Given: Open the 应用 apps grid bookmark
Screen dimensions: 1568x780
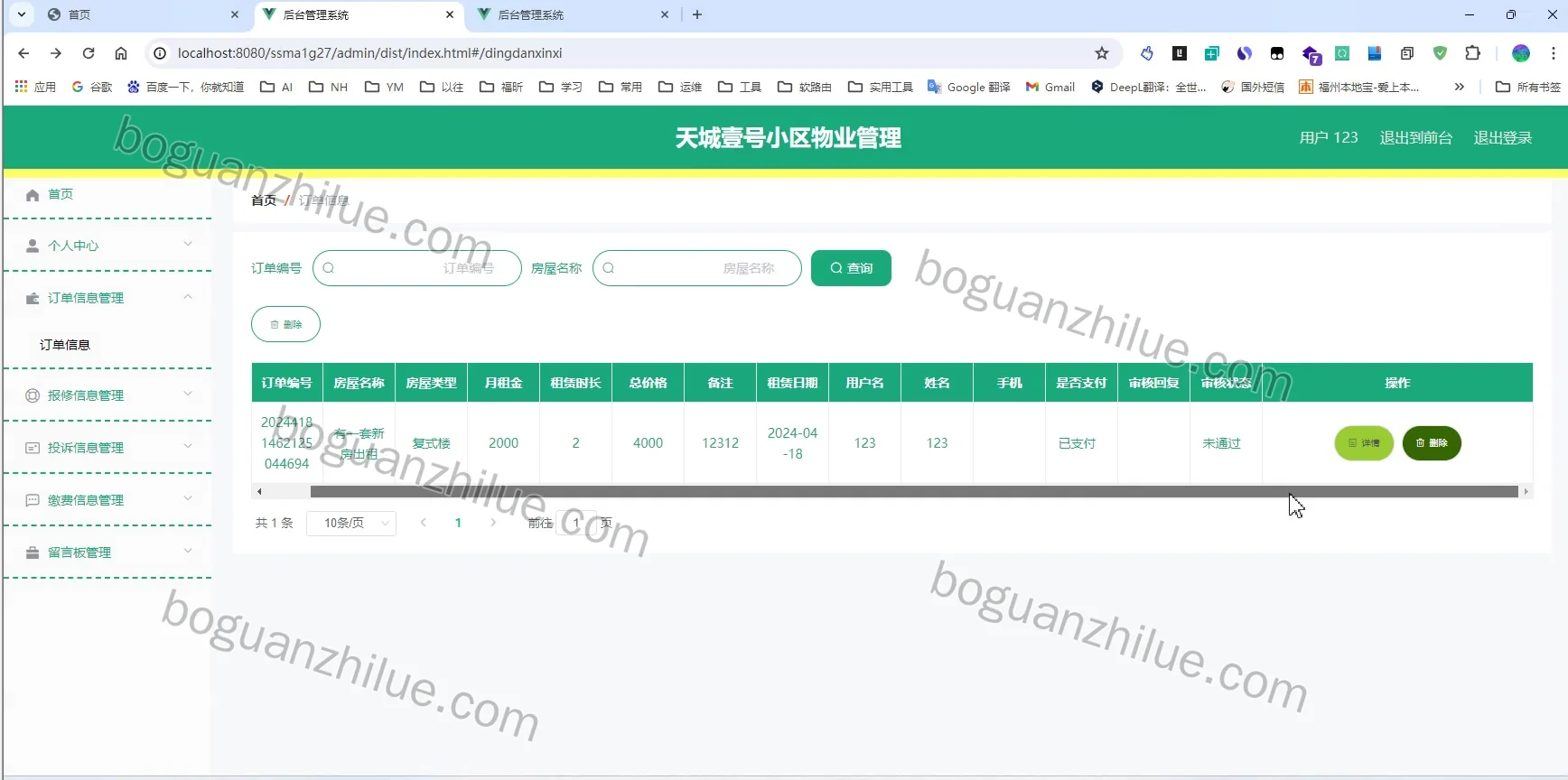Looking at the screenshot, I should click(35, 87).
